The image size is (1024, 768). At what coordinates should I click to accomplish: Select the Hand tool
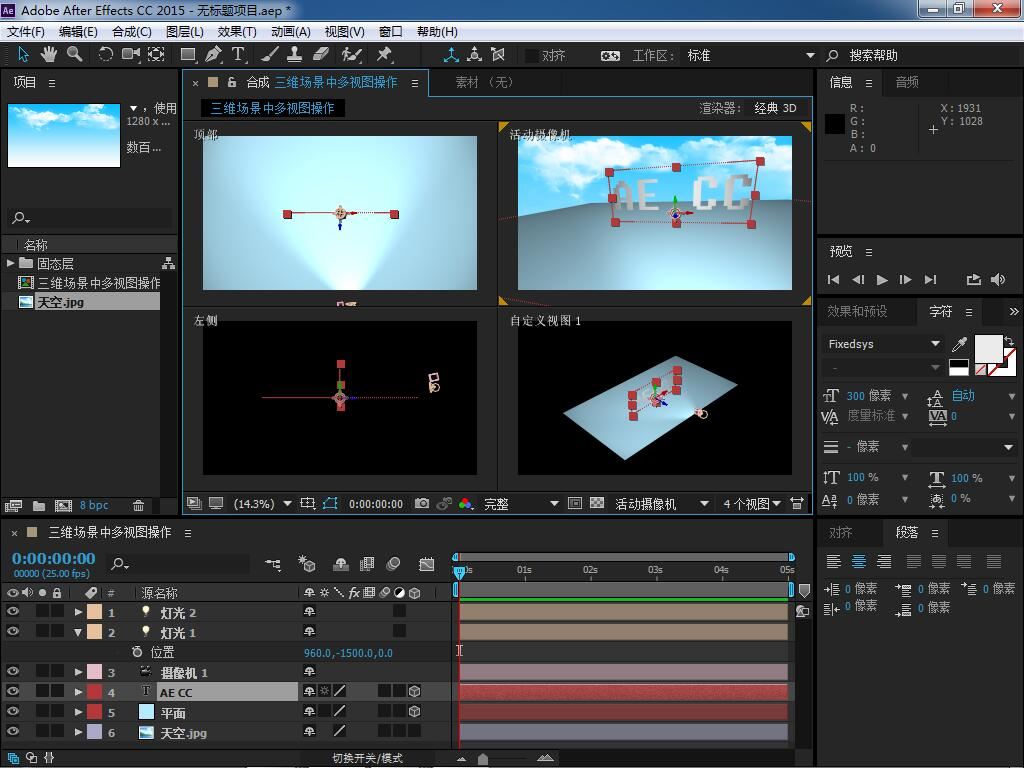click(x=48, y=55)
